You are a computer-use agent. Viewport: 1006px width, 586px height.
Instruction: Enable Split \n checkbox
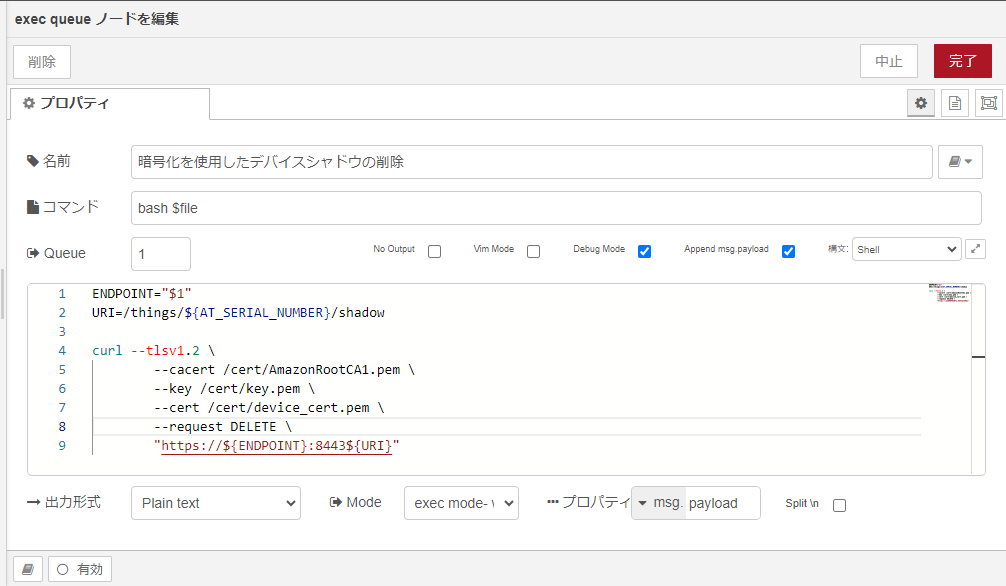click(839, 505)
